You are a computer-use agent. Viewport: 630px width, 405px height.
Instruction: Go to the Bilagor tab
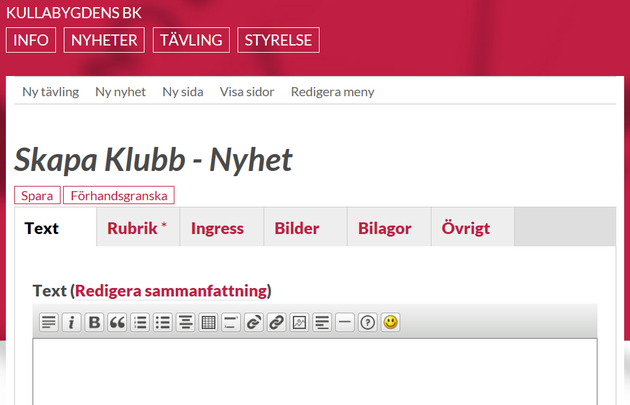pos(384,228)
